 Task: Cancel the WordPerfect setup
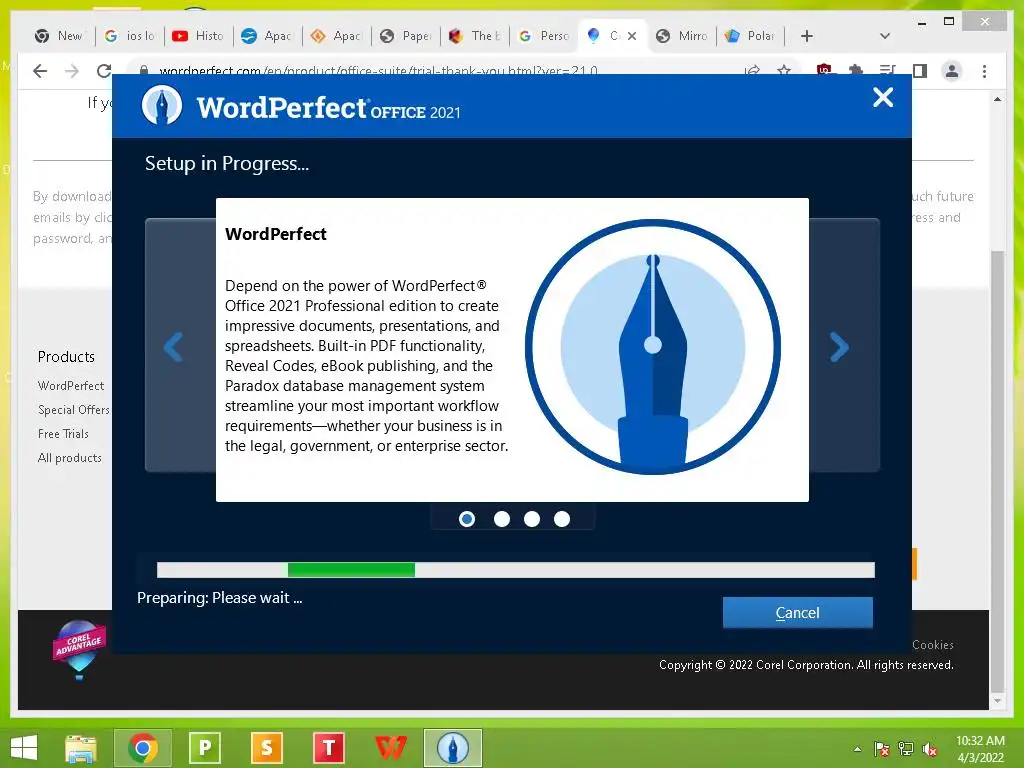click(797, 613)
